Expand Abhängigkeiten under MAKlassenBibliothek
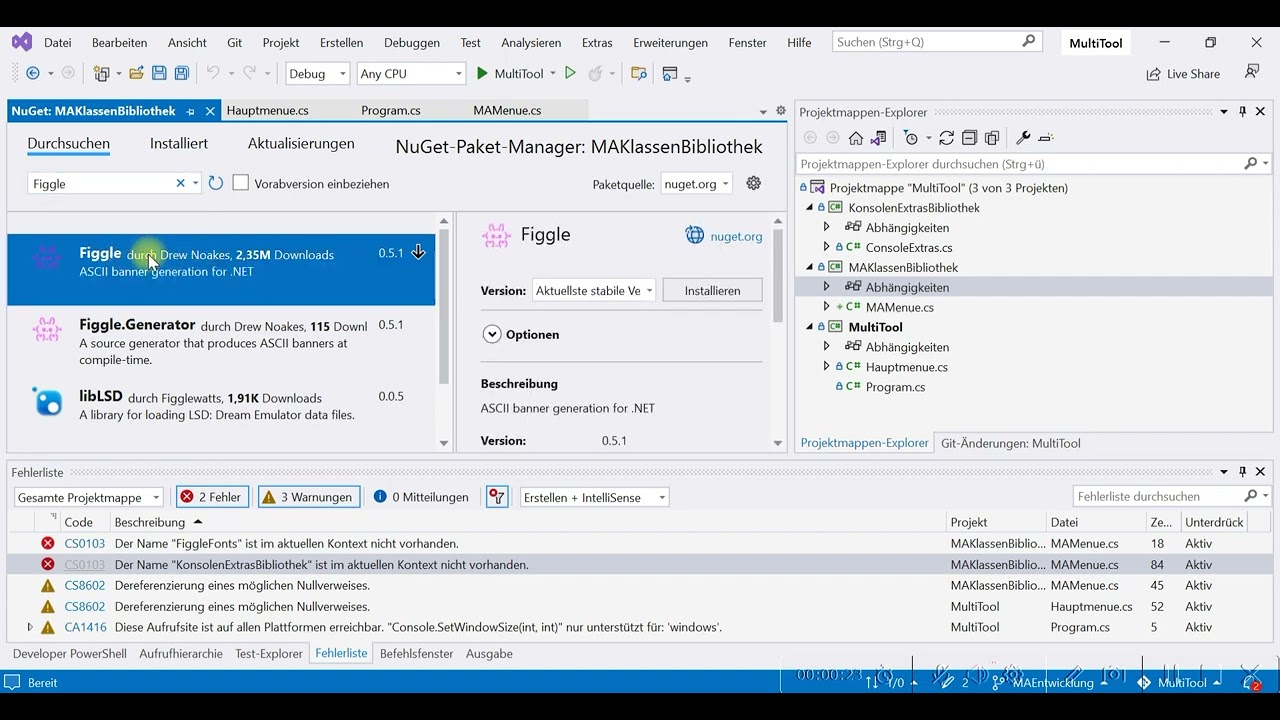 826,287
